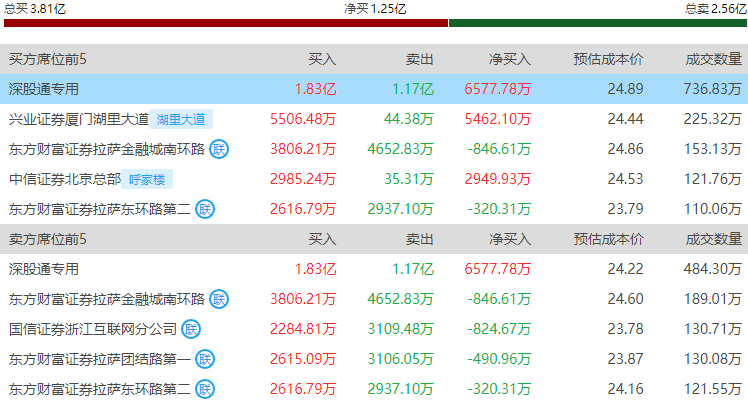This screenshot has height=401, width=748.
Task: Click 35.31万 sell amount
Action: pos(409,179)
